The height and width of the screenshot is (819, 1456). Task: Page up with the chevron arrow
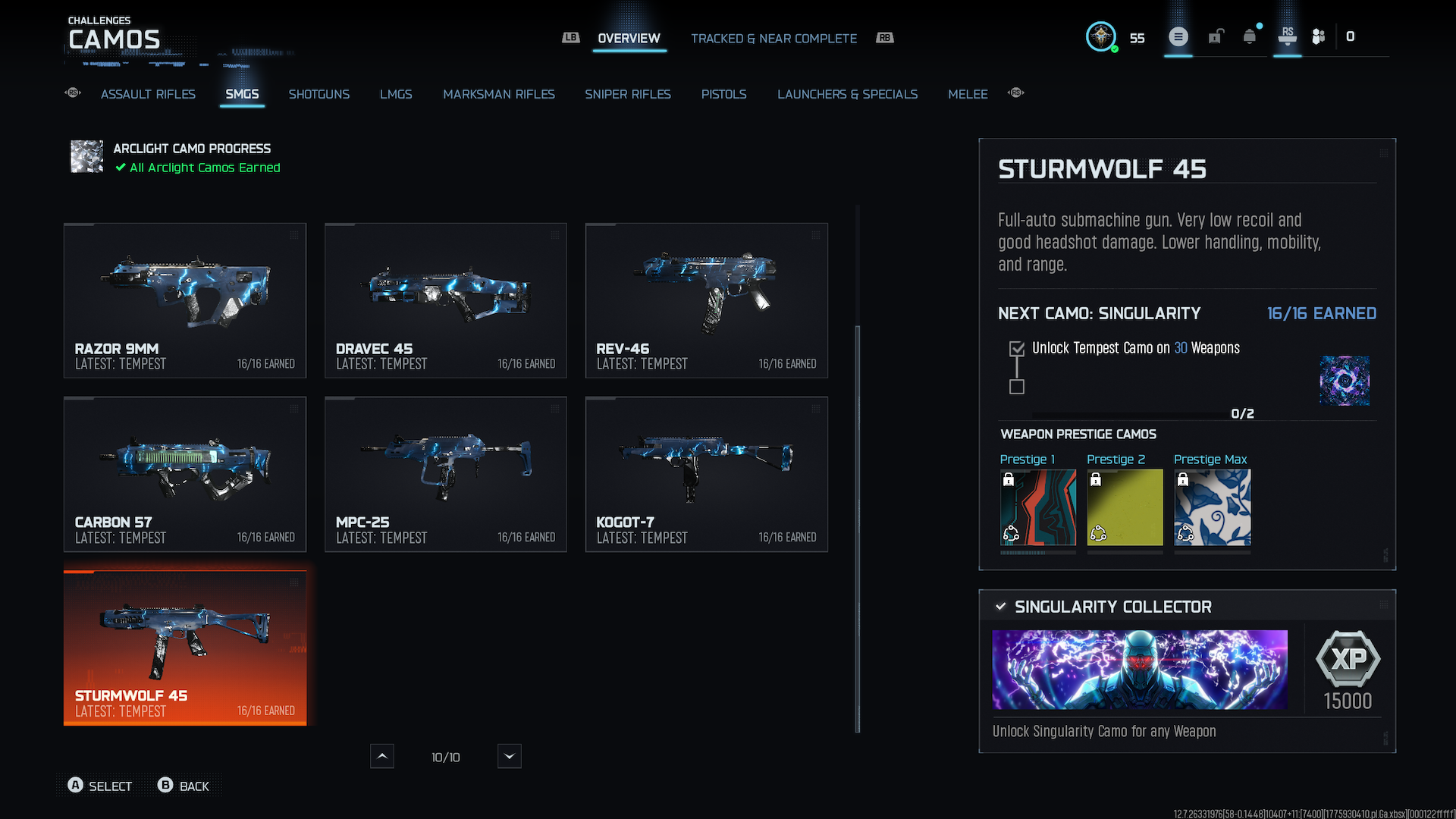click(382, 756)
